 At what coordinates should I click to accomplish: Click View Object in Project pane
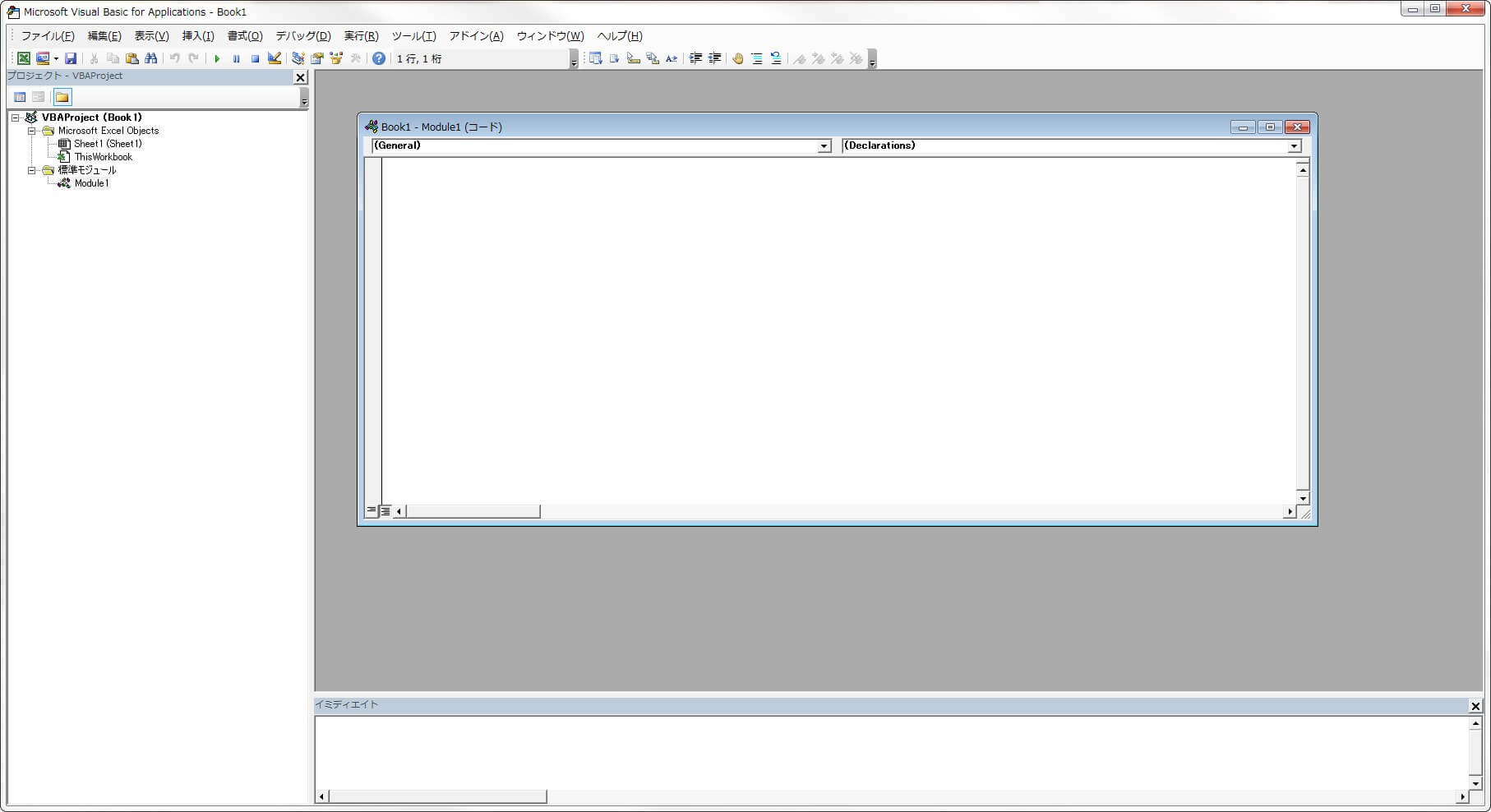point(39,97)
